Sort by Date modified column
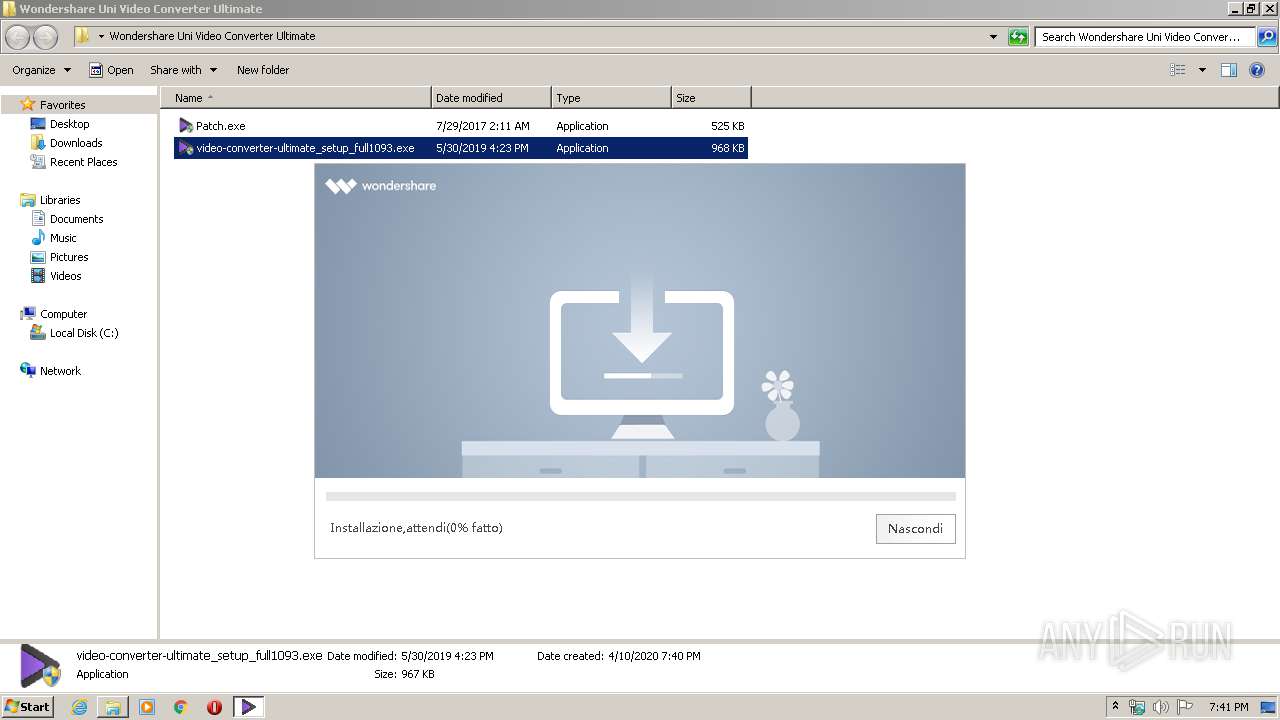This screenshot has height=720, width=1280. [491, 98]
